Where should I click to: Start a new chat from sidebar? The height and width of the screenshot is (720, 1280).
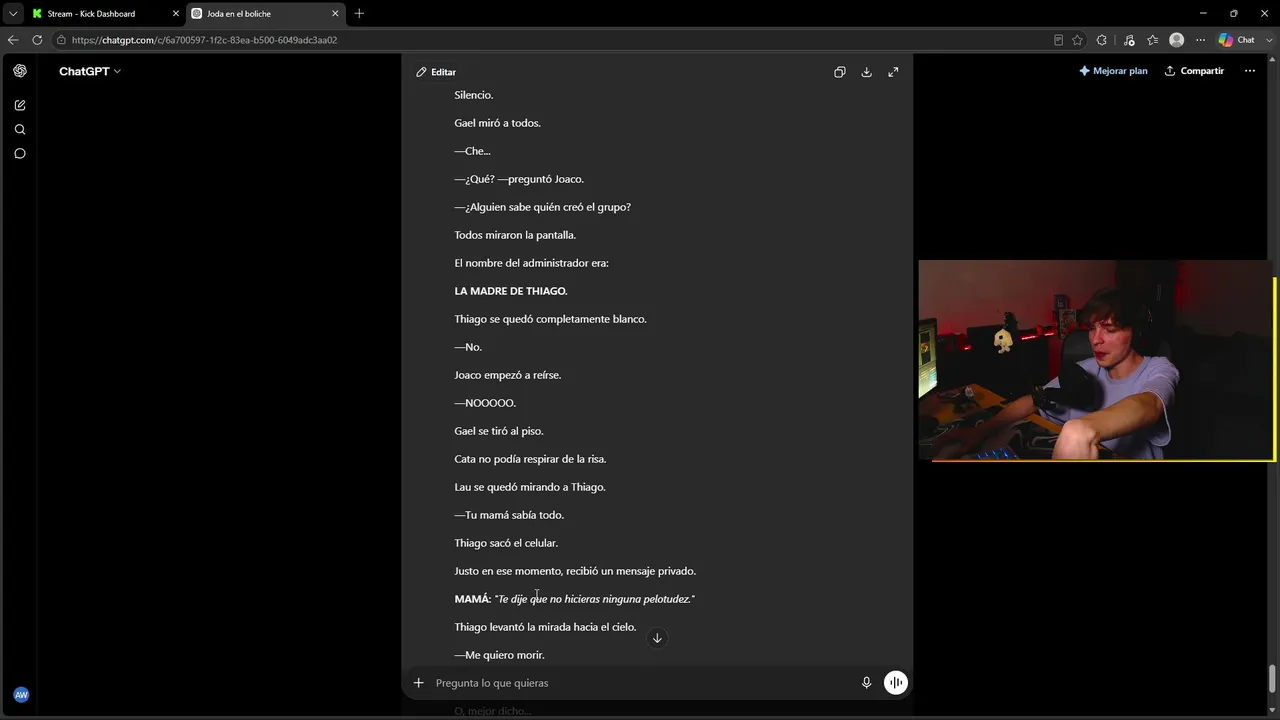[20, 105]
